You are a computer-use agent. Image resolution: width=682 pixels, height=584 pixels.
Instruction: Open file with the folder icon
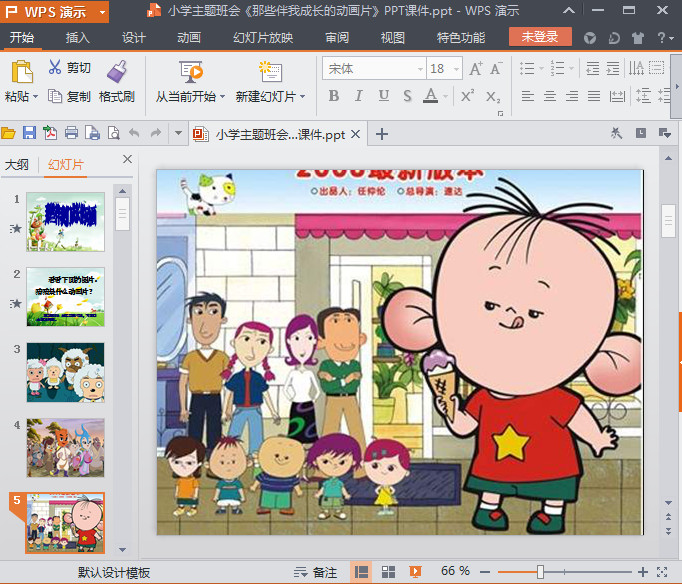[x=8, y=133]
